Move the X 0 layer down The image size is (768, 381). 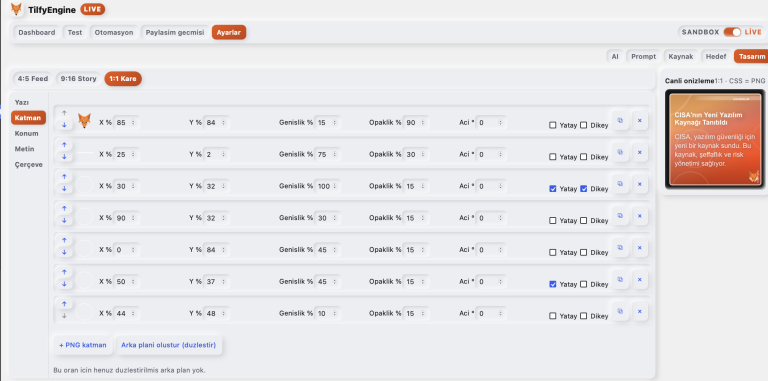tap(64, 252)
